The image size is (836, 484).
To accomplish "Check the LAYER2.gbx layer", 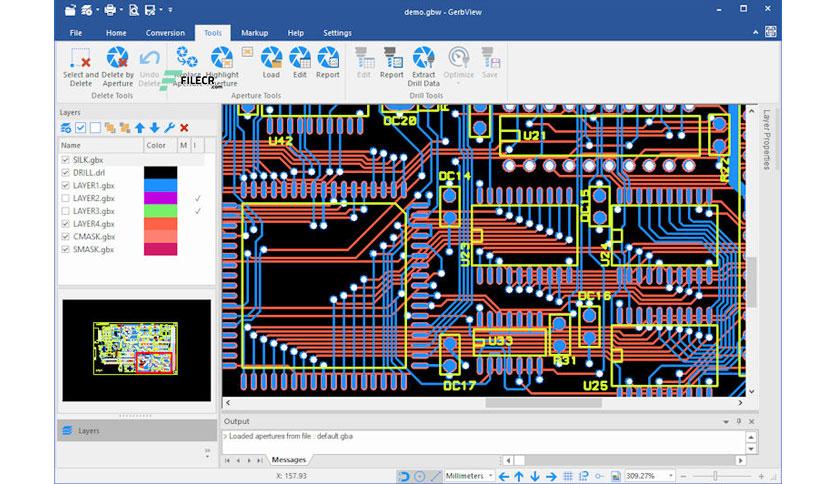I will (66, 198).
